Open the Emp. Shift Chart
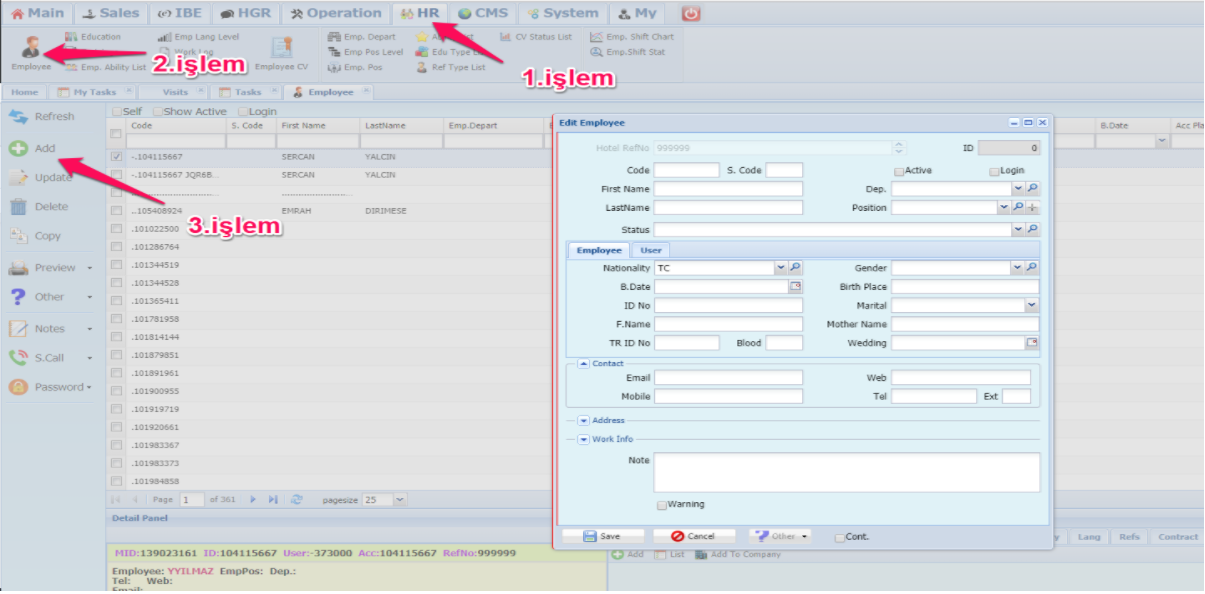Viewport: 1205px width, 594px height. pos(632,37)
